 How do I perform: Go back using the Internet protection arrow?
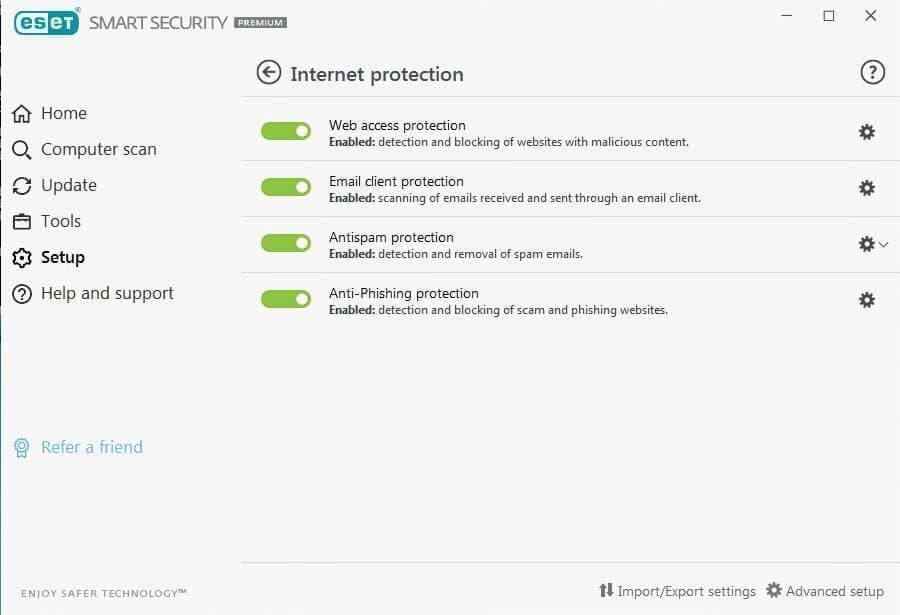pos(268,72)
